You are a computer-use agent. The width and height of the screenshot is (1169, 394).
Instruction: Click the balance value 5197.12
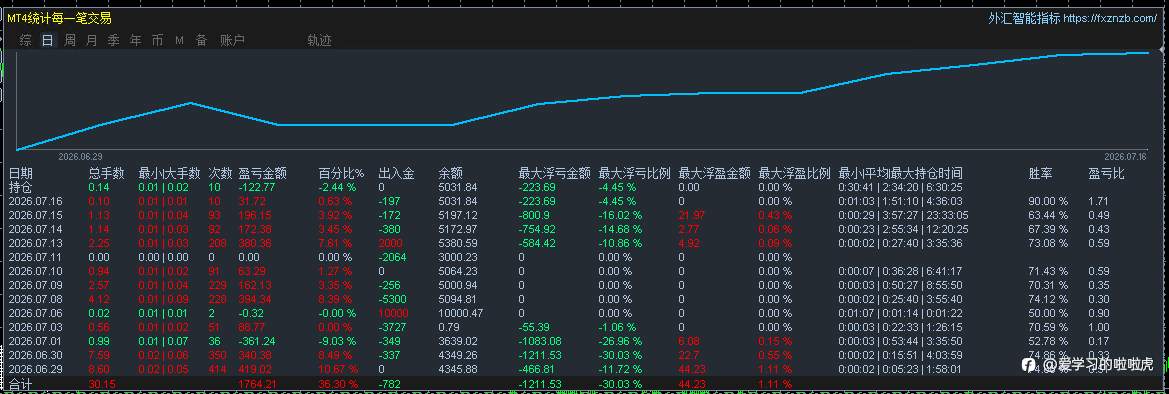(458, 215)
